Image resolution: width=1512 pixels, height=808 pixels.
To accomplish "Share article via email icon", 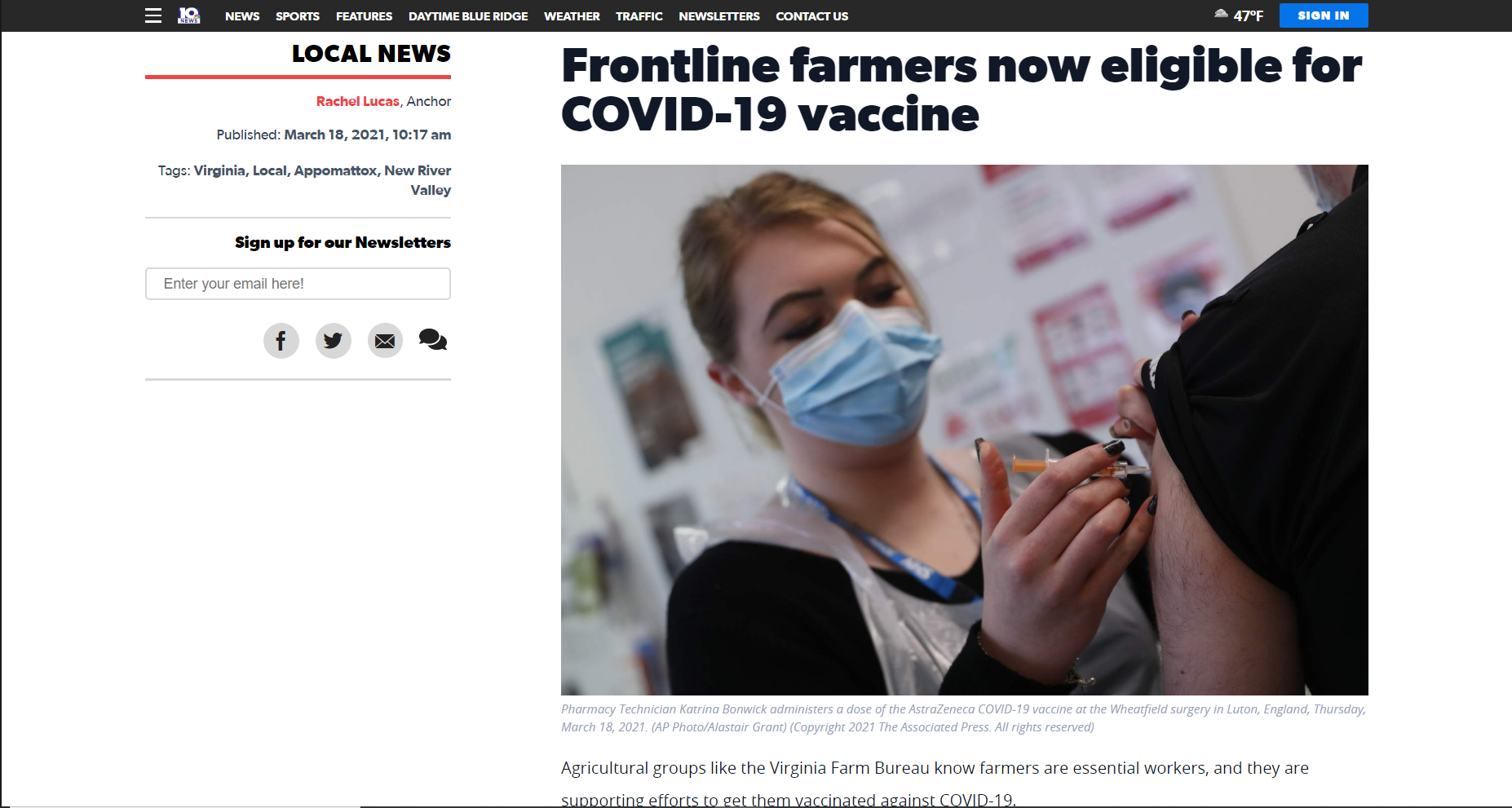I will pos(385,341).
